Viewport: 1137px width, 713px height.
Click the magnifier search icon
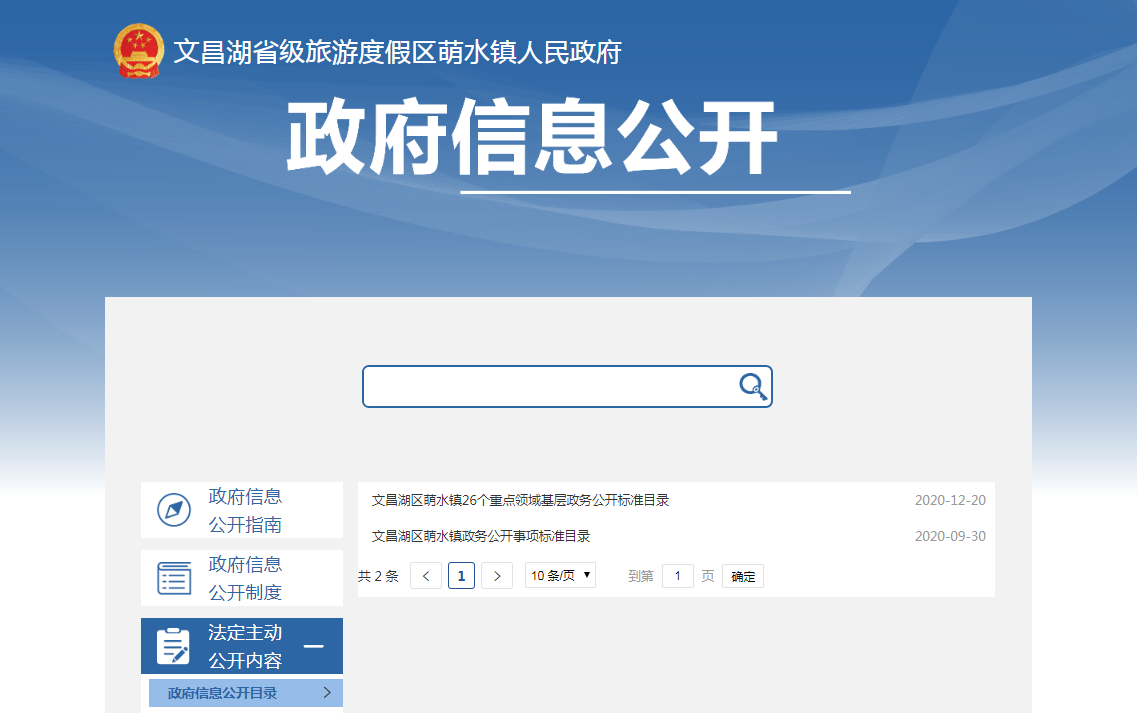pyautogui.click(x=752, y=387)
